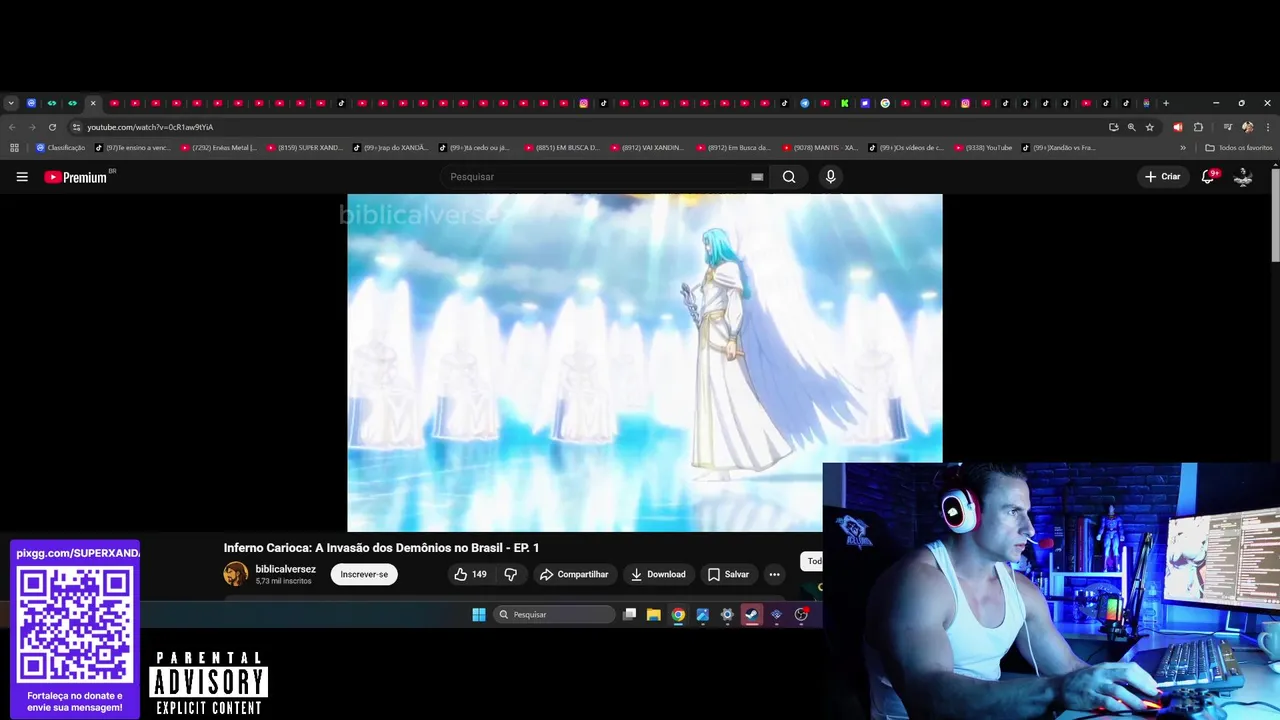Image resolution: width=1280 pixels, height=720 pixels.
Task: Switch to the Telegram tab
Action: (x=804, y=103)
